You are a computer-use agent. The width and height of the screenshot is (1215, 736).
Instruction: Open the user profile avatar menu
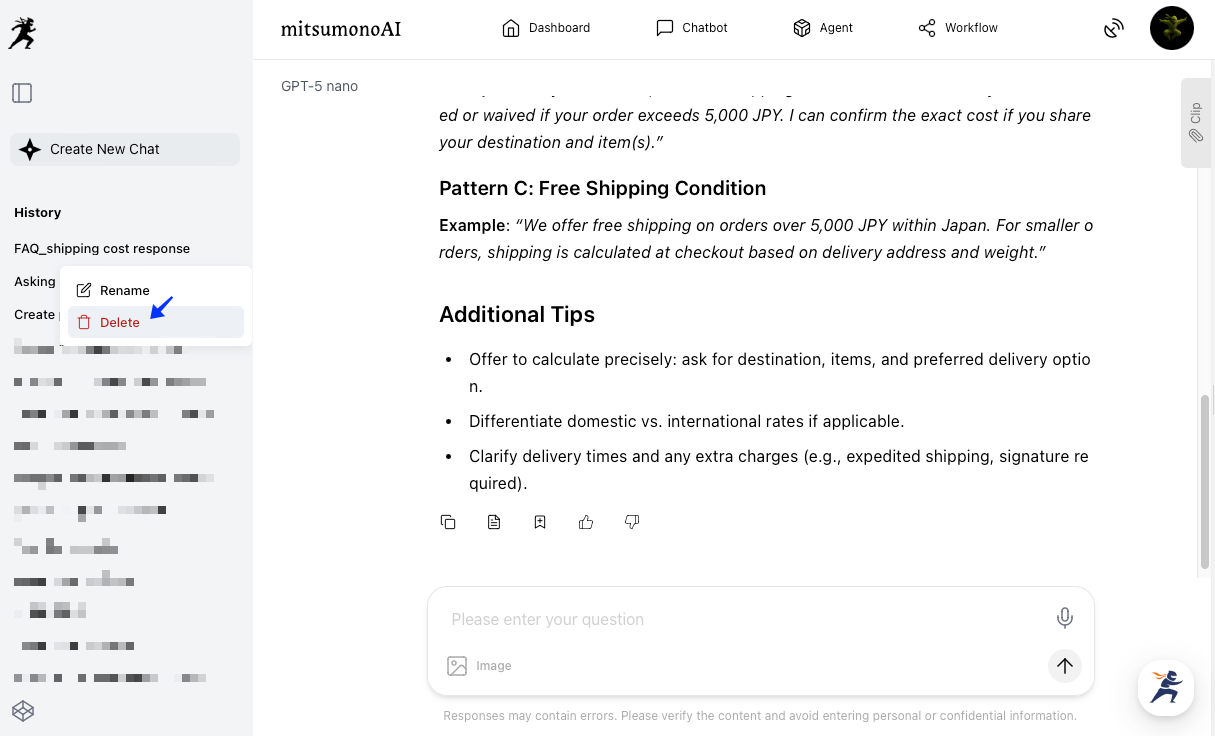1172,28
